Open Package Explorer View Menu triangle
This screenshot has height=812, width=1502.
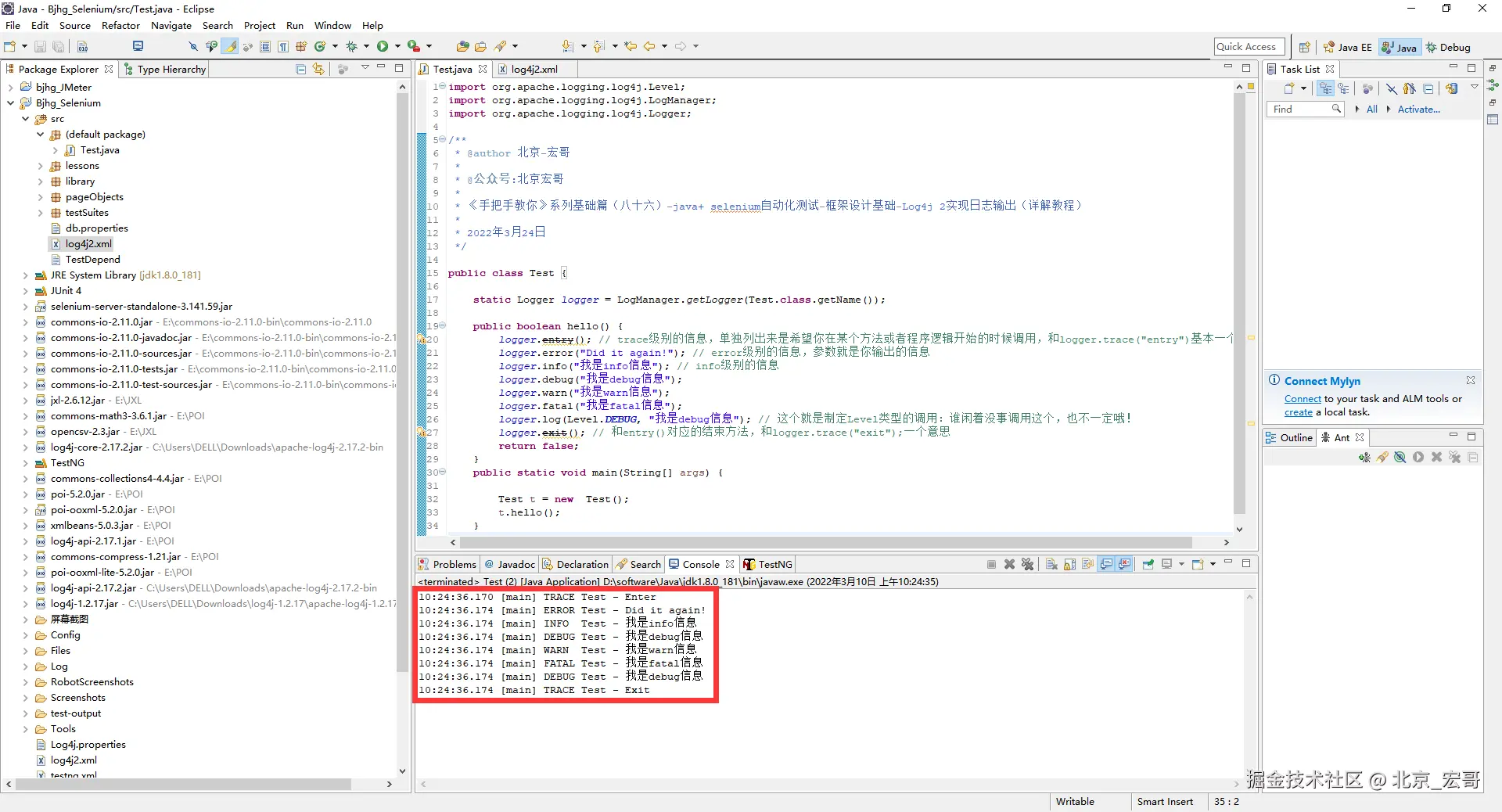pyautogui.click(x=365, y=68)
